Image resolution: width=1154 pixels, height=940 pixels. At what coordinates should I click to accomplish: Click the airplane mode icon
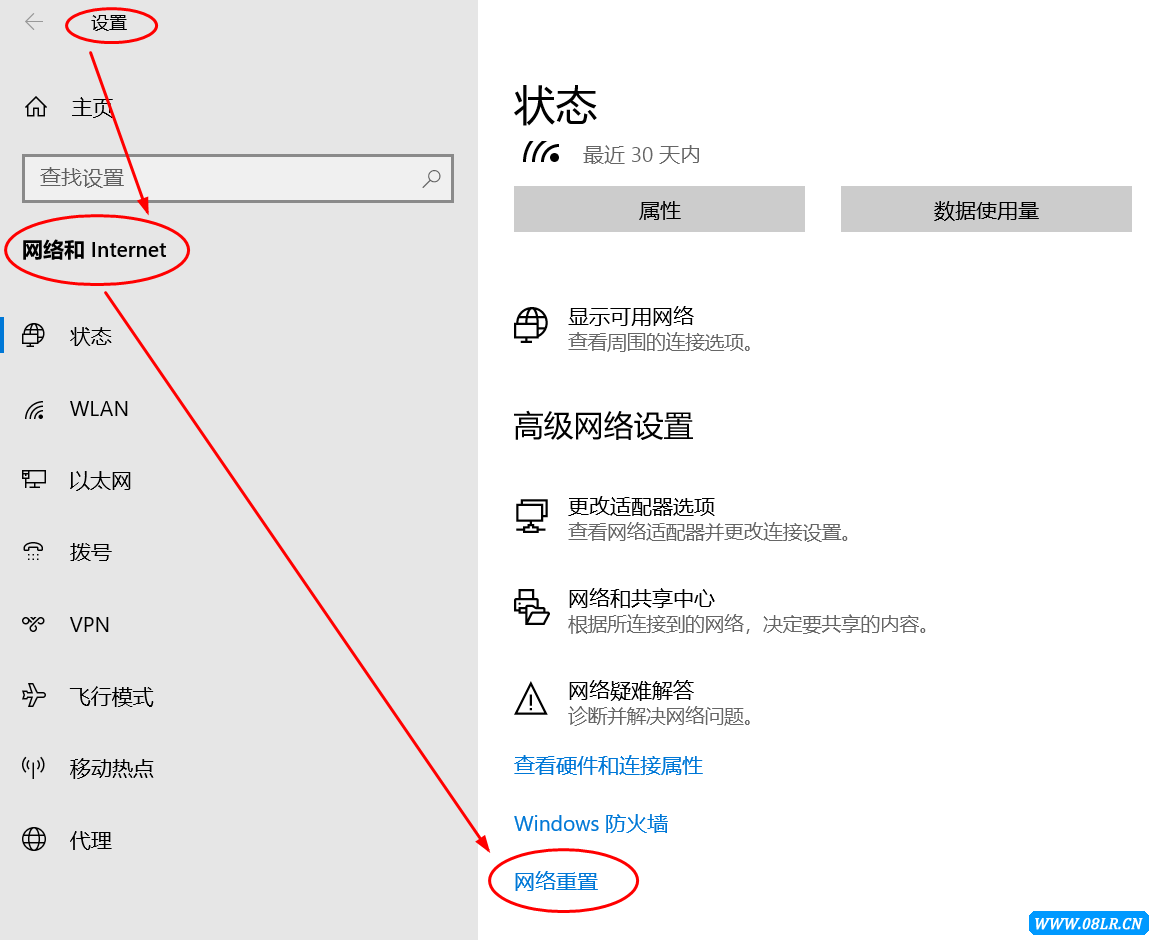coord(33,696)
